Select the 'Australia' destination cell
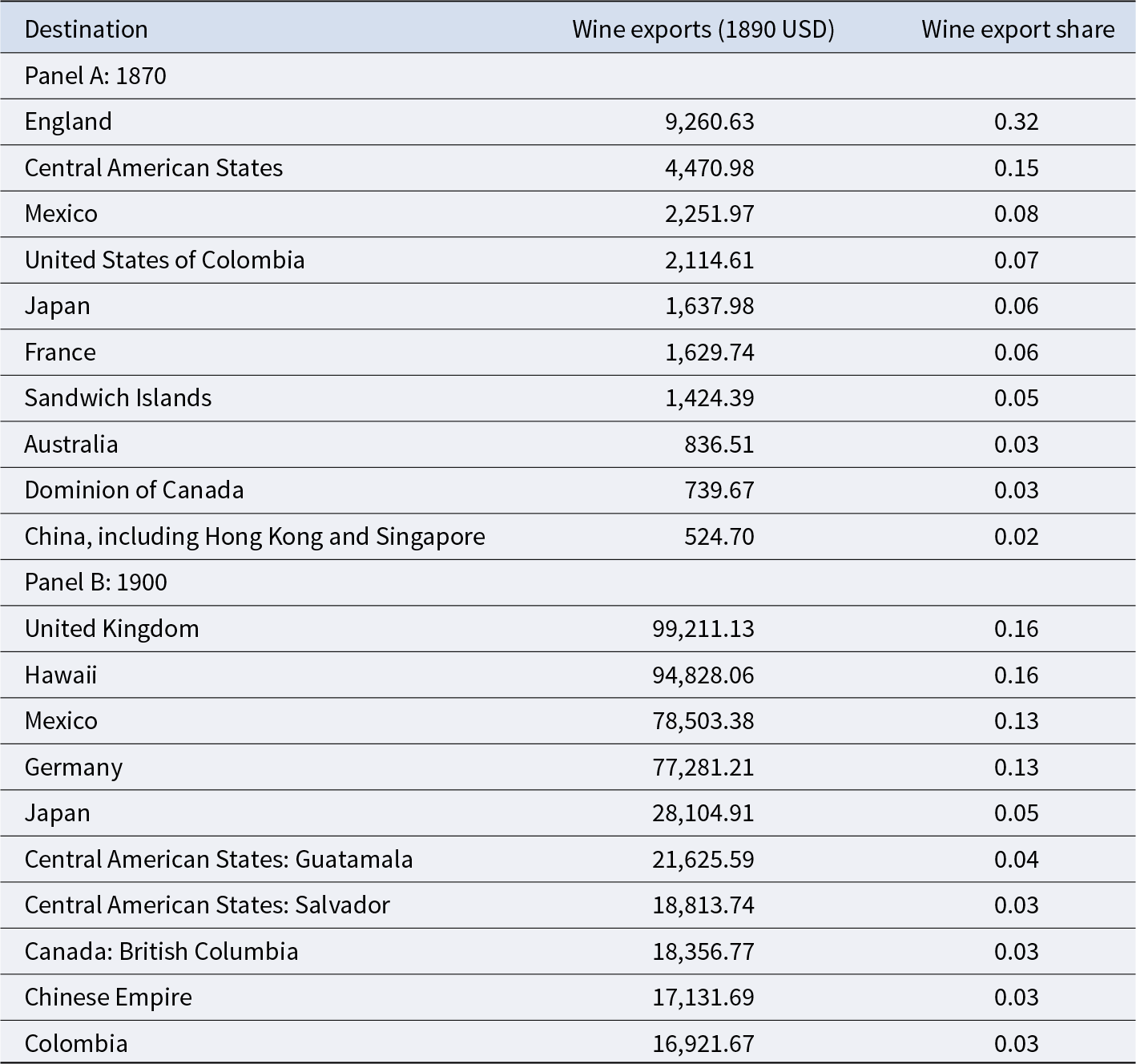Viewport: 1136px width, 1064px height. coord(71,445)
